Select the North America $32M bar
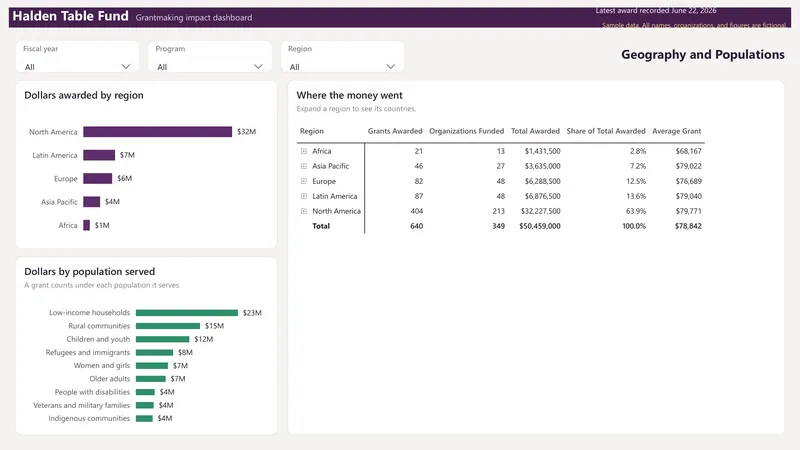 click(x=158, y=132)
